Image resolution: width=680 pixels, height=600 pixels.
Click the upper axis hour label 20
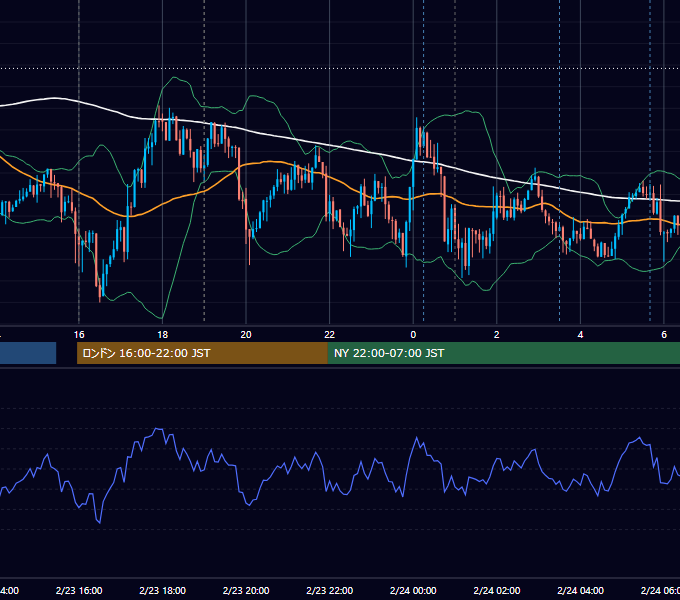(x=246, y=335)
